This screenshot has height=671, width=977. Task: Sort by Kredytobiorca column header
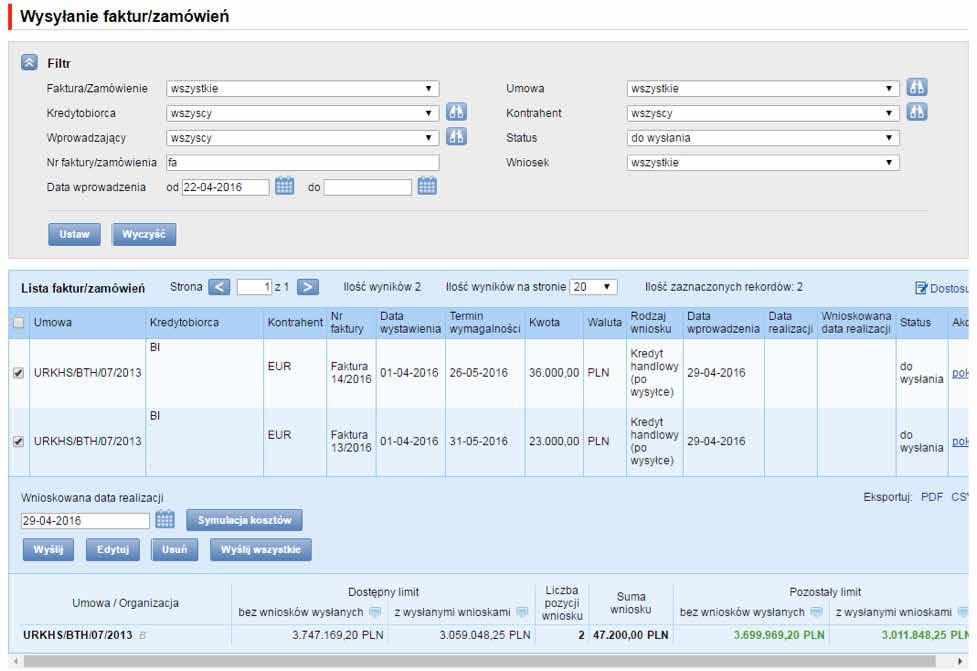184,323
